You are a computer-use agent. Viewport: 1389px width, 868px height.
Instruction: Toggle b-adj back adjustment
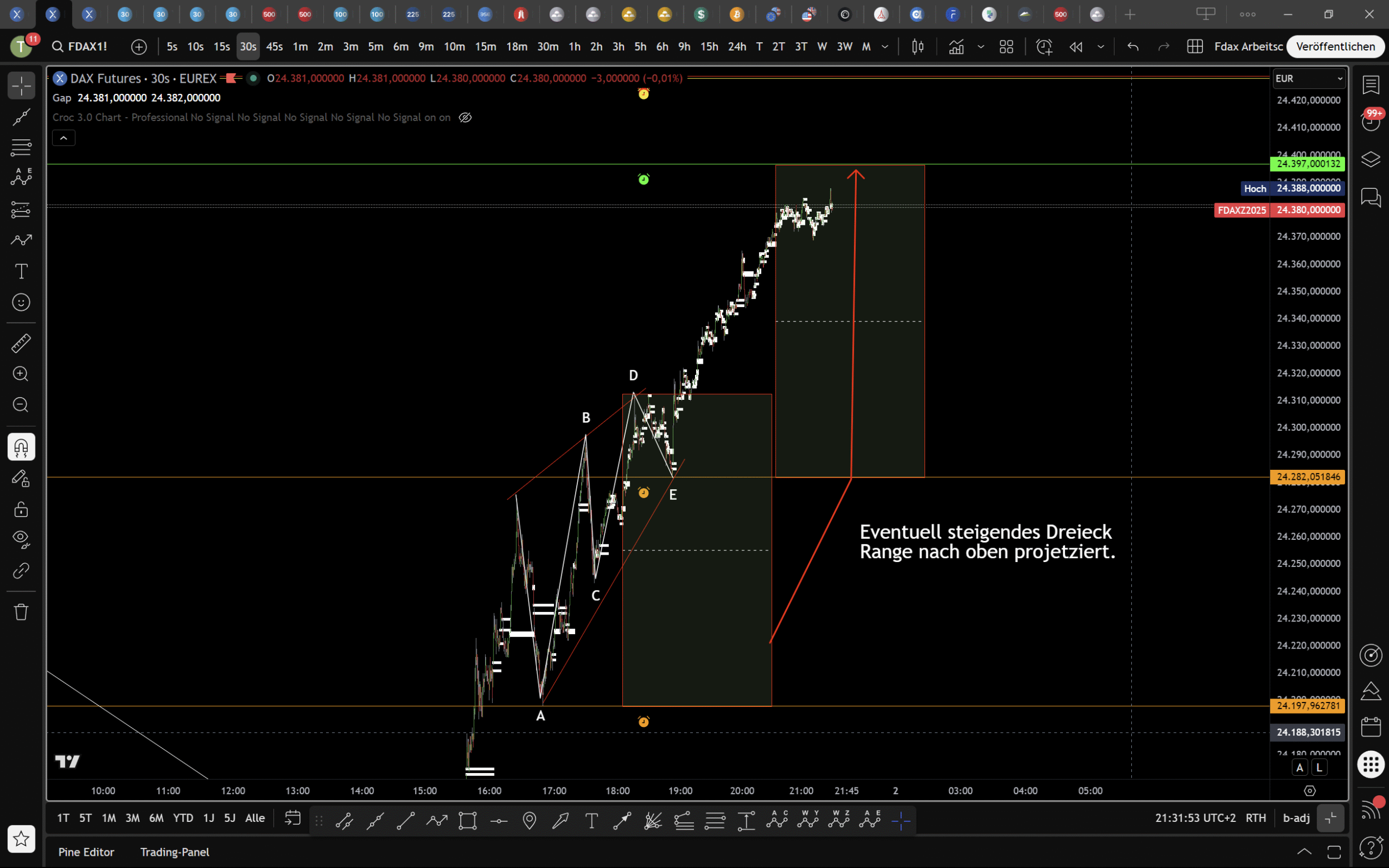[1296, 817]
